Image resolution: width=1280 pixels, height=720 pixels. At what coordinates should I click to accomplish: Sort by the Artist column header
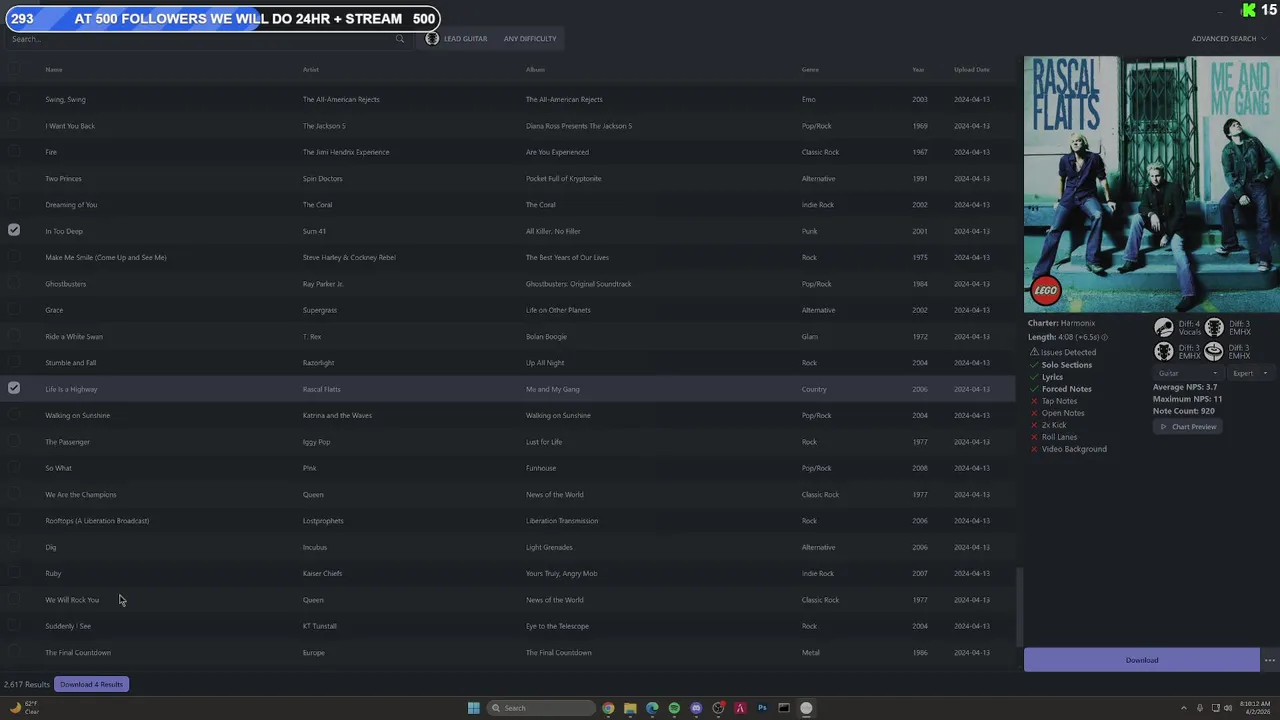tap(311, 70)
